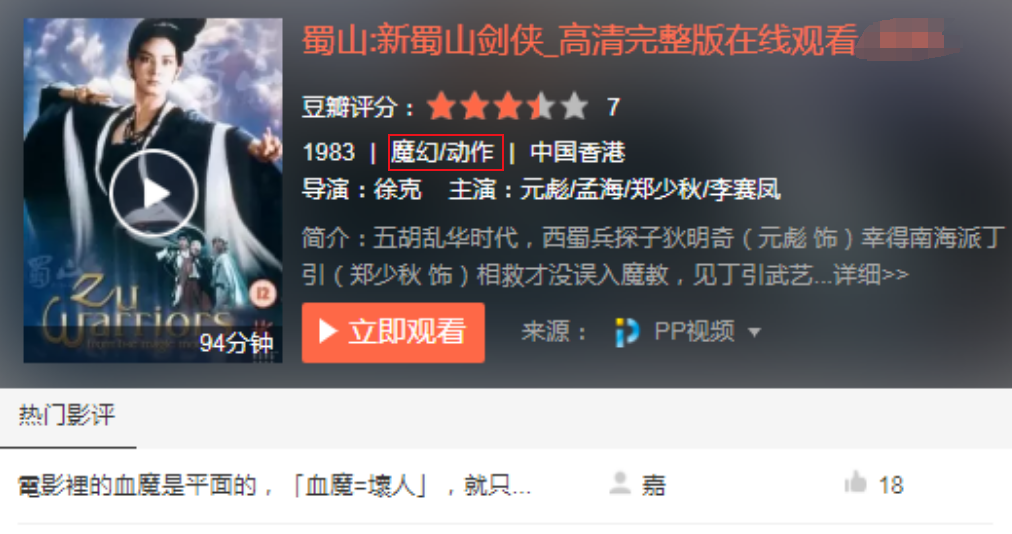The height and width of the screenshot is (534, 1012).
Task: Click reviewer name 嘉
Action: 653,485
